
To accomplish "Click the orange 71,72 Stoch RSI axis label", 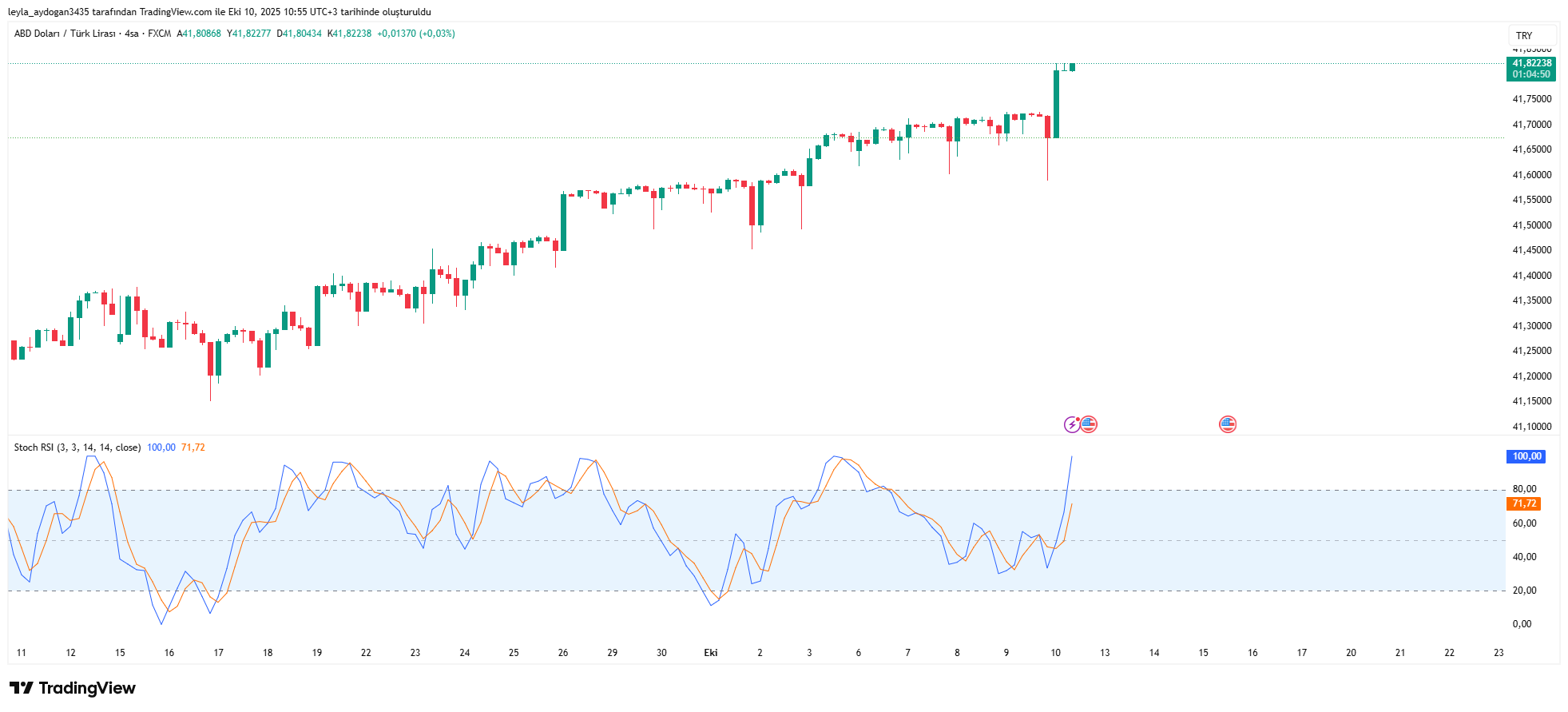I will coord(1524,503).
